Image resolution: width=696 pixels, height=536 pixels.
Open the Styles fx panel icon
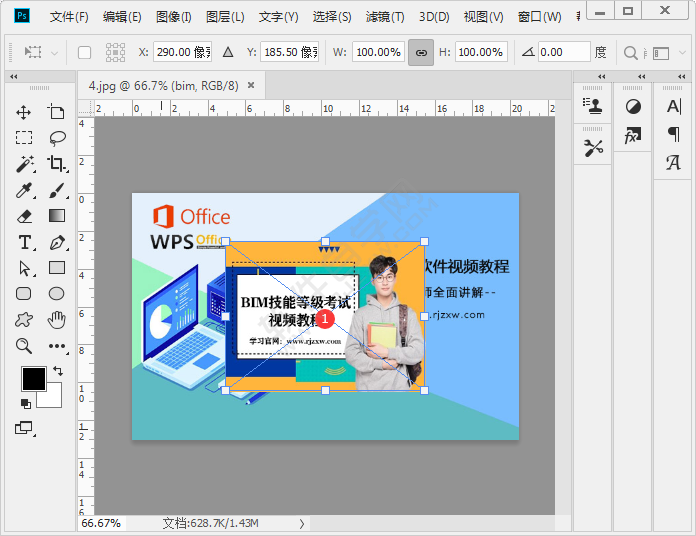tap(633, 135)
